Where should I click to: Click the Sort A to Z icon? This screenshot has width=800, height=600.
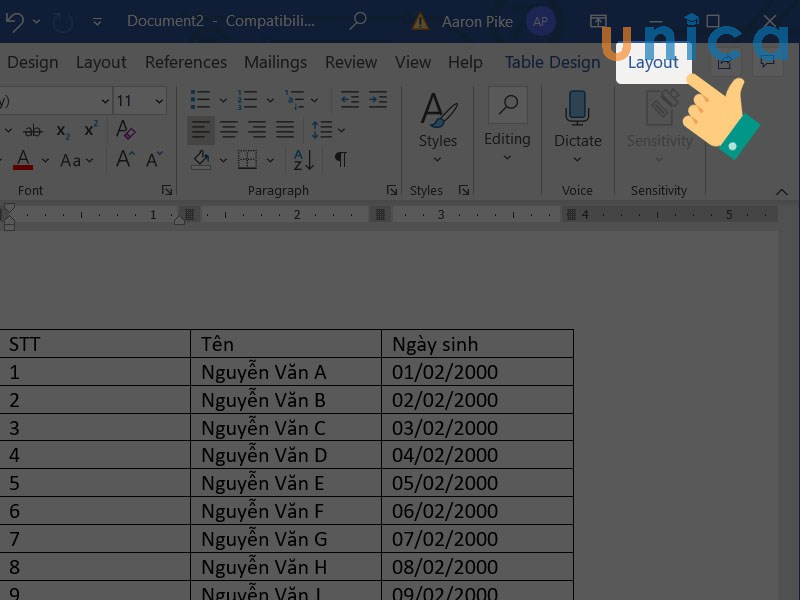pyautogui.click(x=303, y=160)
